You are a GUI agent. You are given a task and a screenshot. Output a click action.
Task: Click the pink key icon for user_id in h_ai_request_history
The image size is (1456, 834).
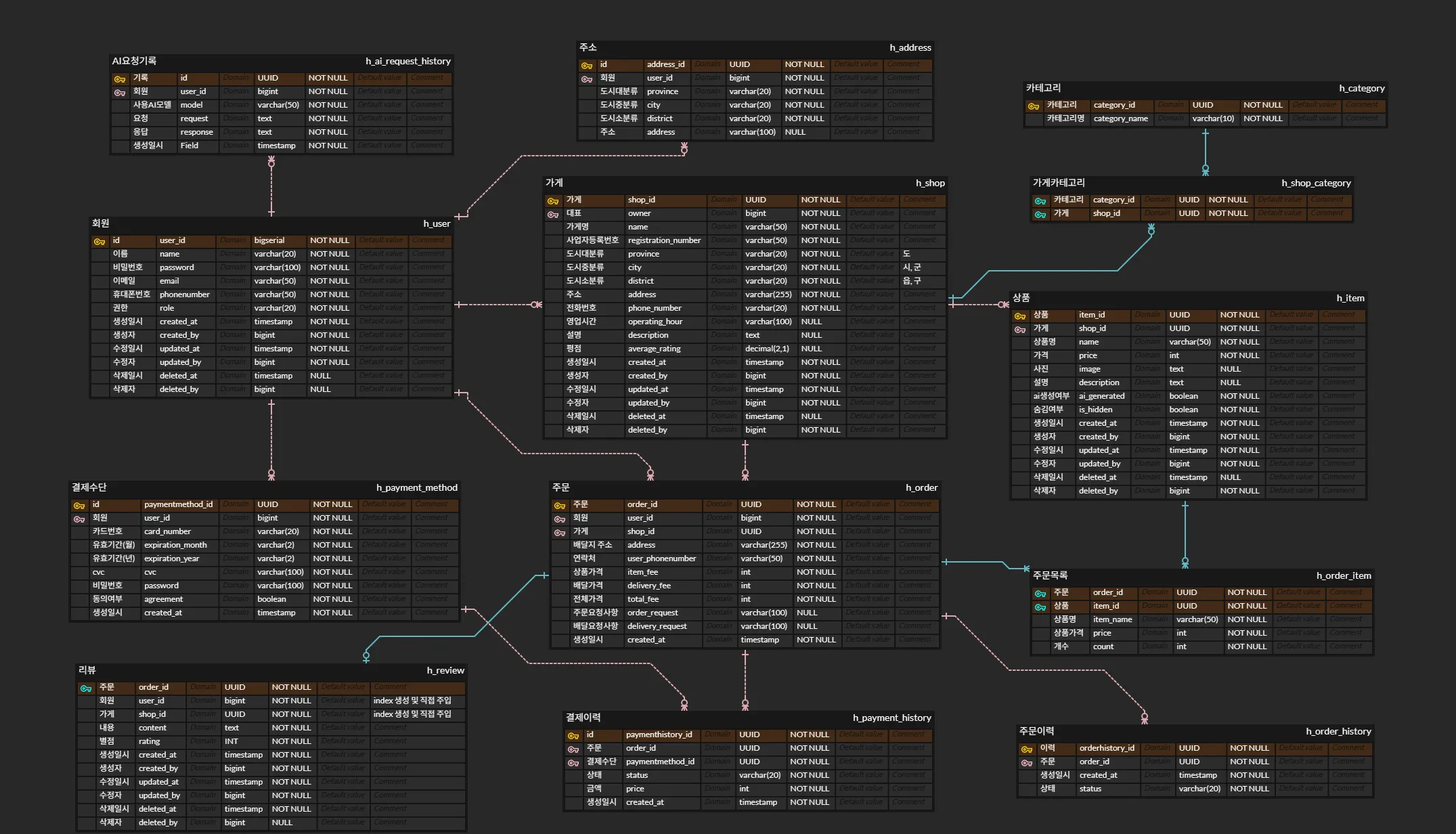pyautogui.click(x=120, y=92)
